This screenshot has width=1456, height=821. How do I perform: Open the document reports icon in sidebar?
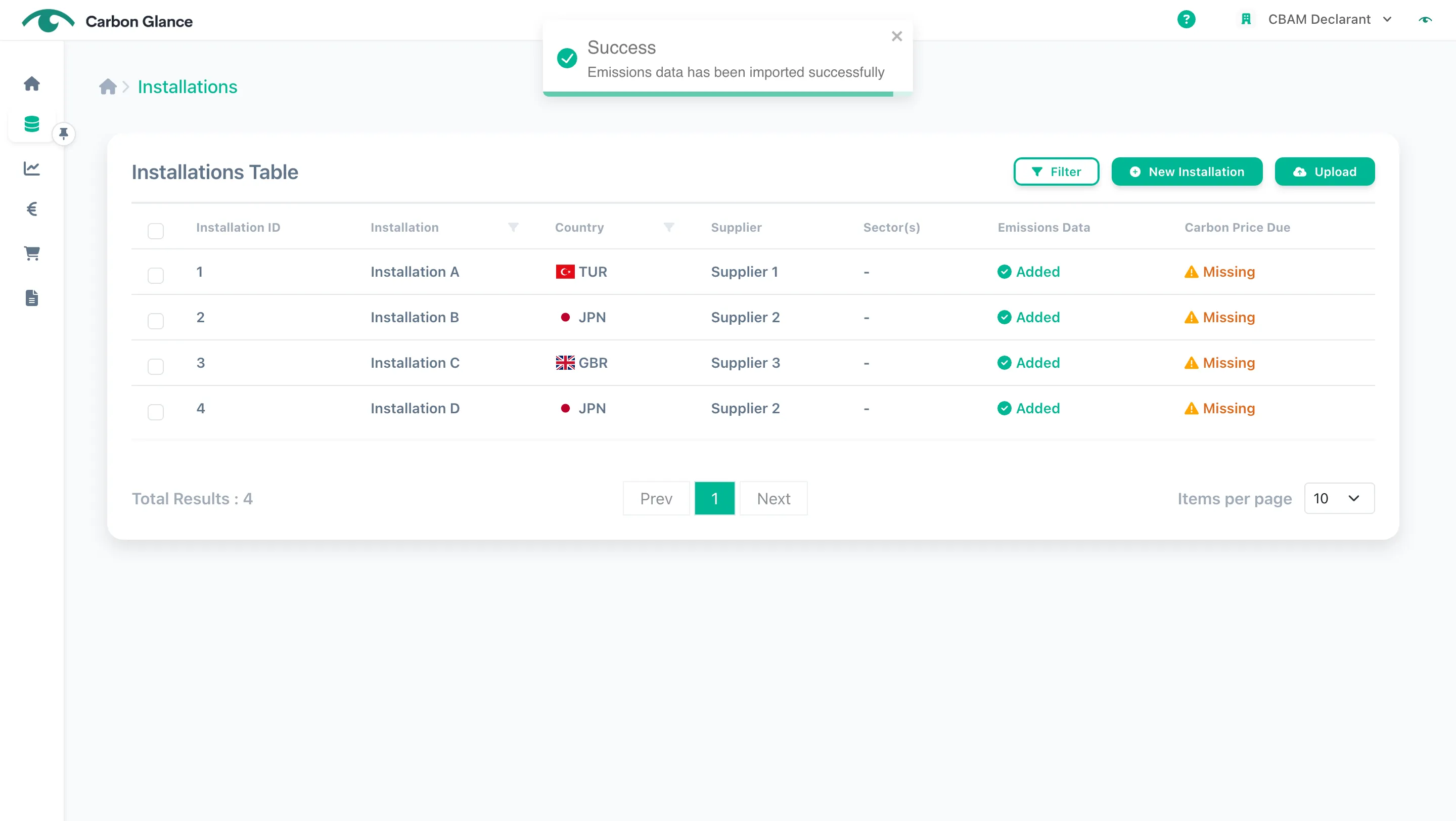32,298
